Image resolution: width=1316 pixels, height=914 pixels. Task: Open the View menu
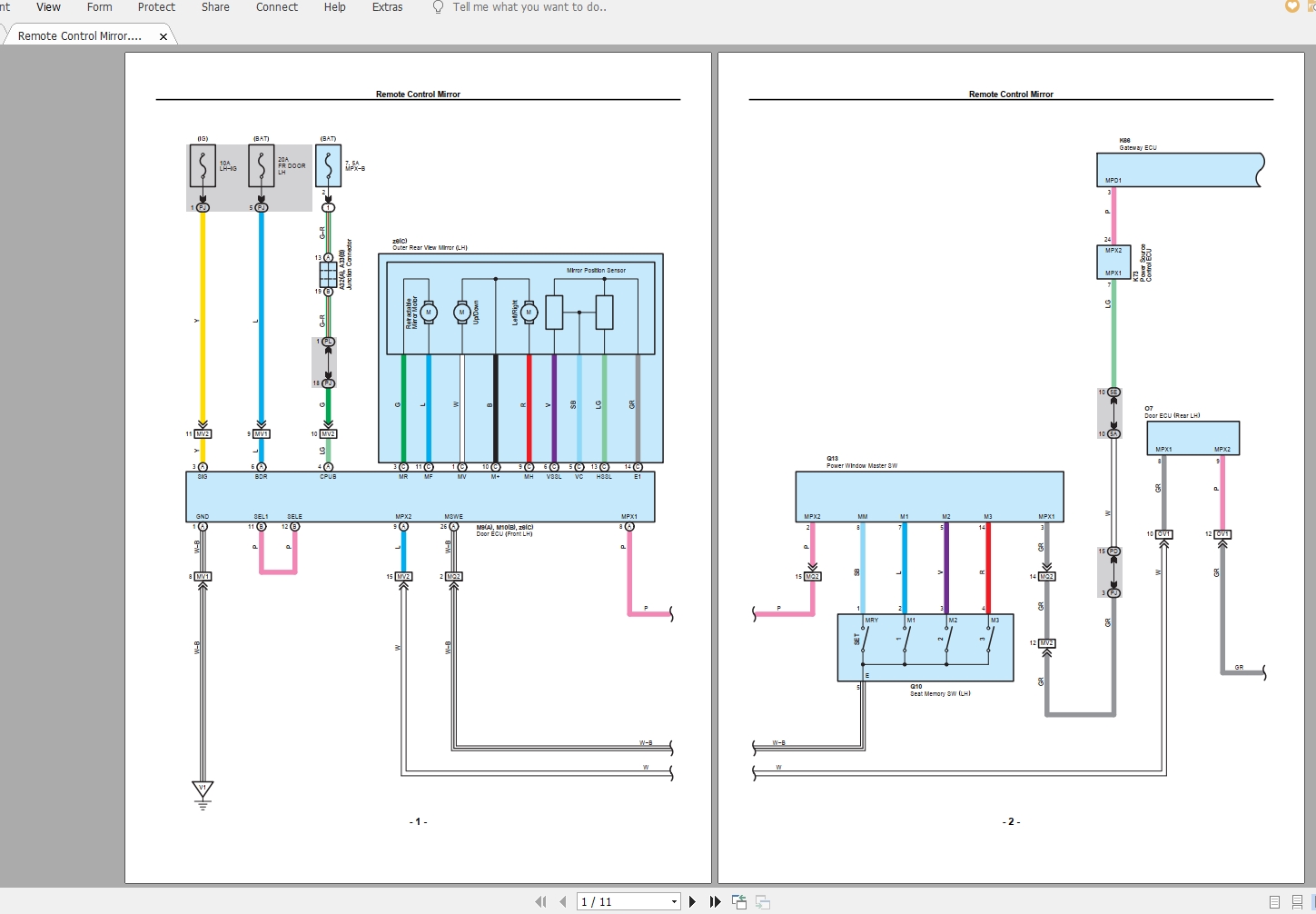tap(47, 7)
